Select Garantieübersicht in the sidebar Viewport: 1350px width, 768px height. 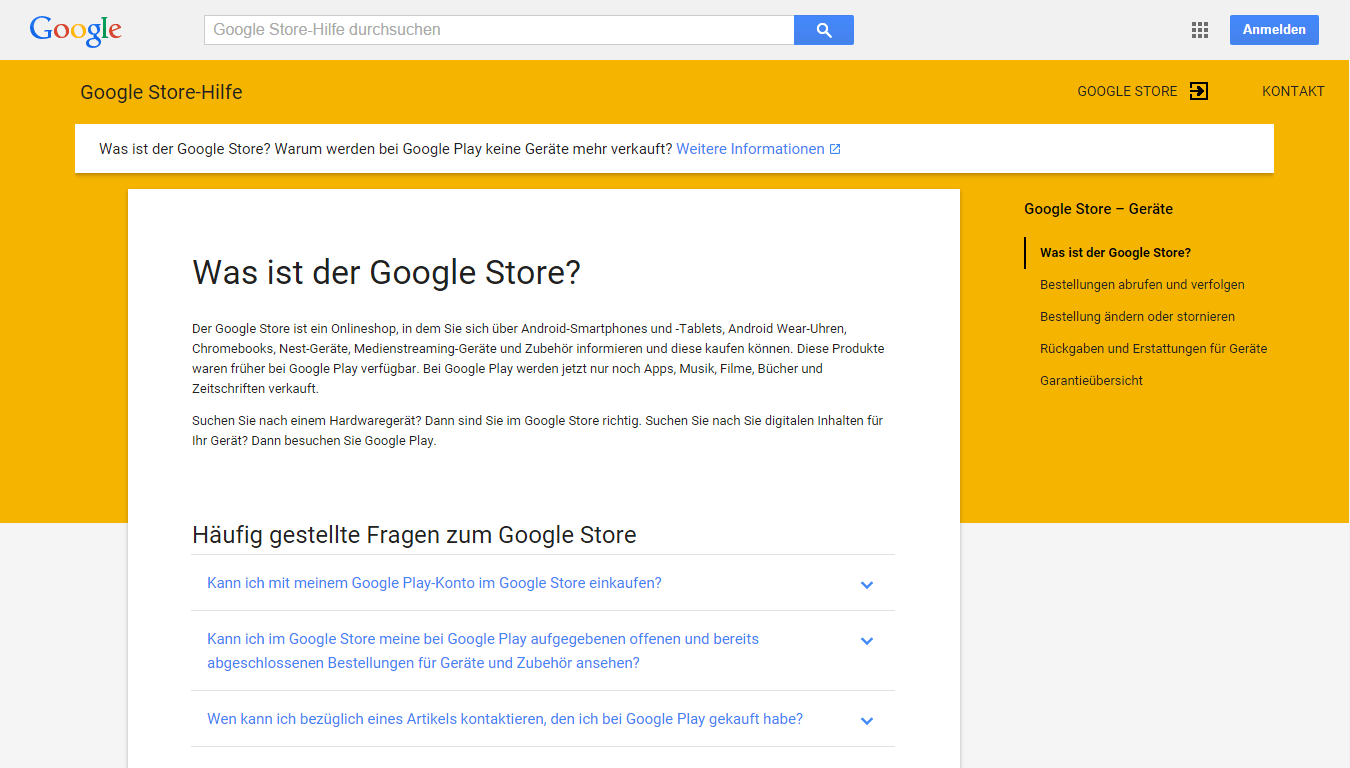(1091, 381)
